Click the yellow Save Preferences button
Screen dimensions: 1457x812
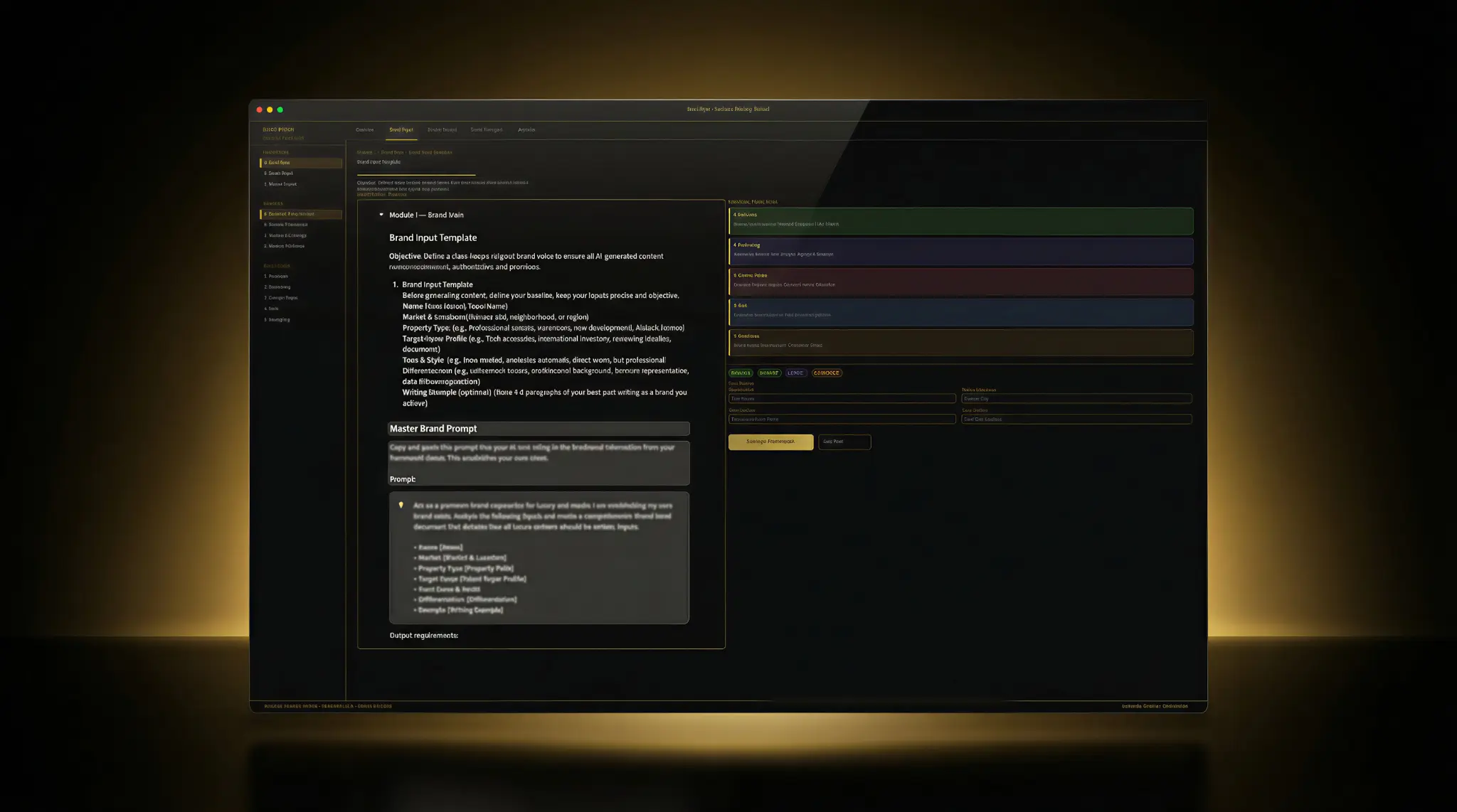point(770,442)
